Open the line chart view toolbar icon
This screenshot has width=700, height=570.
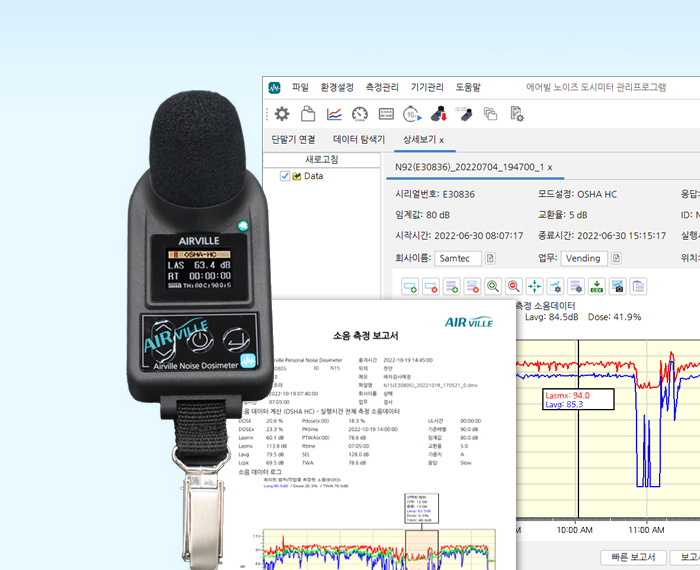[334, 114]
